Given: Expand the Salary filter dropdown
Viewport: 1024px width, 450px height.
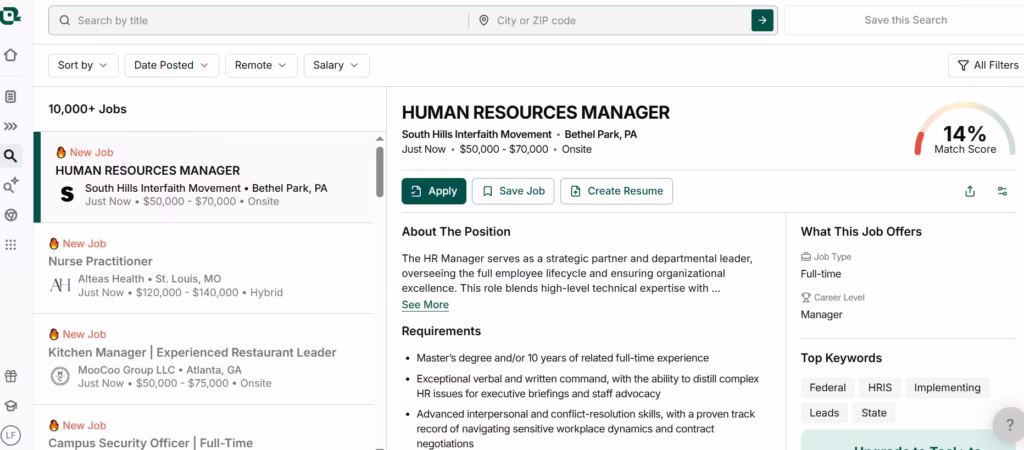Looking at the screenshot, I should pyautogui.click(x=336, y=65).
